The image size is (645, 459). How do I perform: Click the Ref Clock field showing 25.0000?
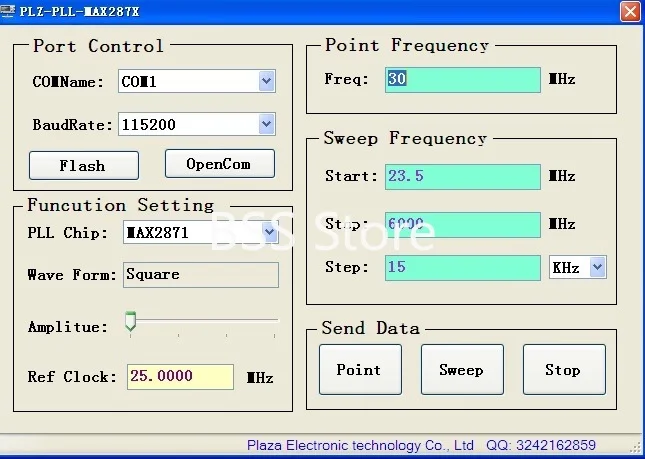pos(180,376)
